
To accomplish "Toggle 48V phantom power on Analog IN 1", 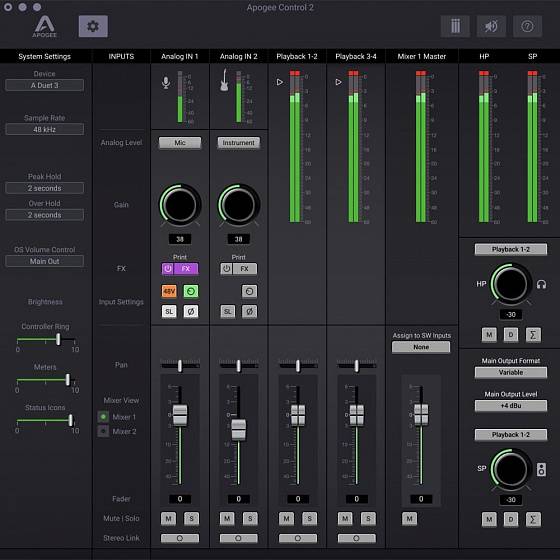I will point(169,291).
